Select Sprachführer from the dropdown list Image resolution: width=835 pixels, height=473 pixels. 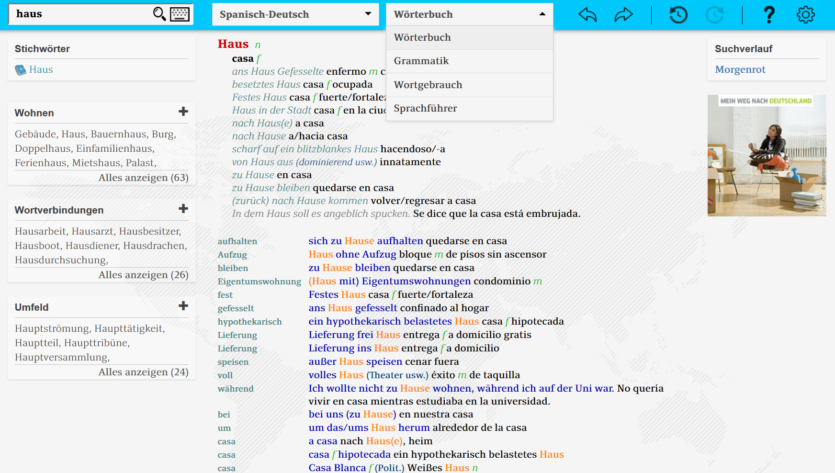tap(425, 108)
